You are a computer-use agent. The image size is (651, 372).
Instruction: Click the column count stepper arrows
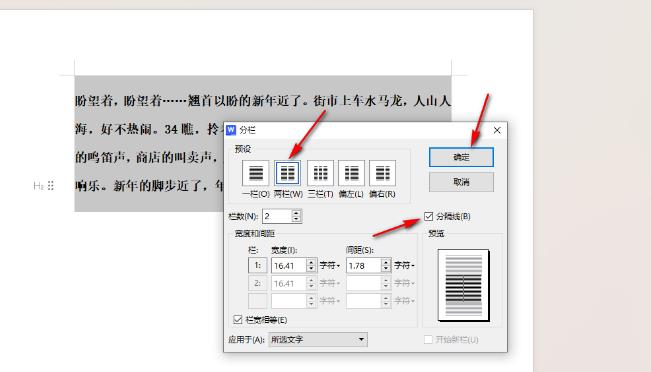click(x=296, y=216)
